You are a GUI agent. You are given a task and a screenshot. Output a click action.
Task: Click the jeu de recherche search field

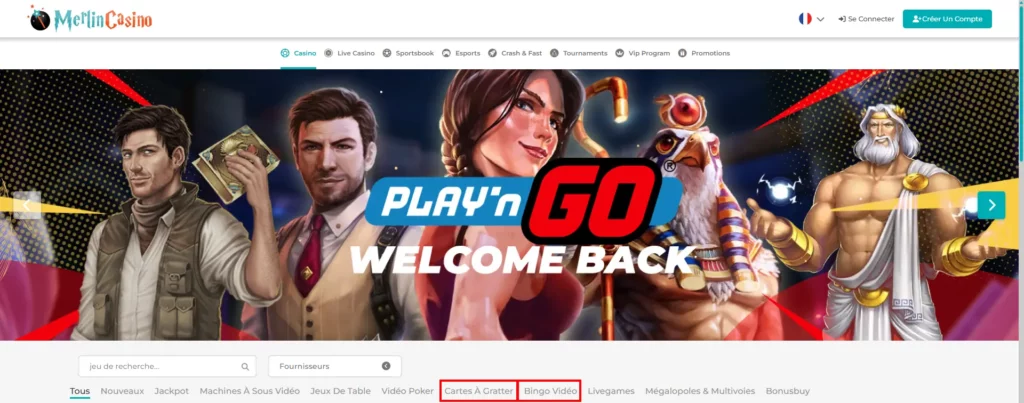pyautogui.click(x=167, y=366)
